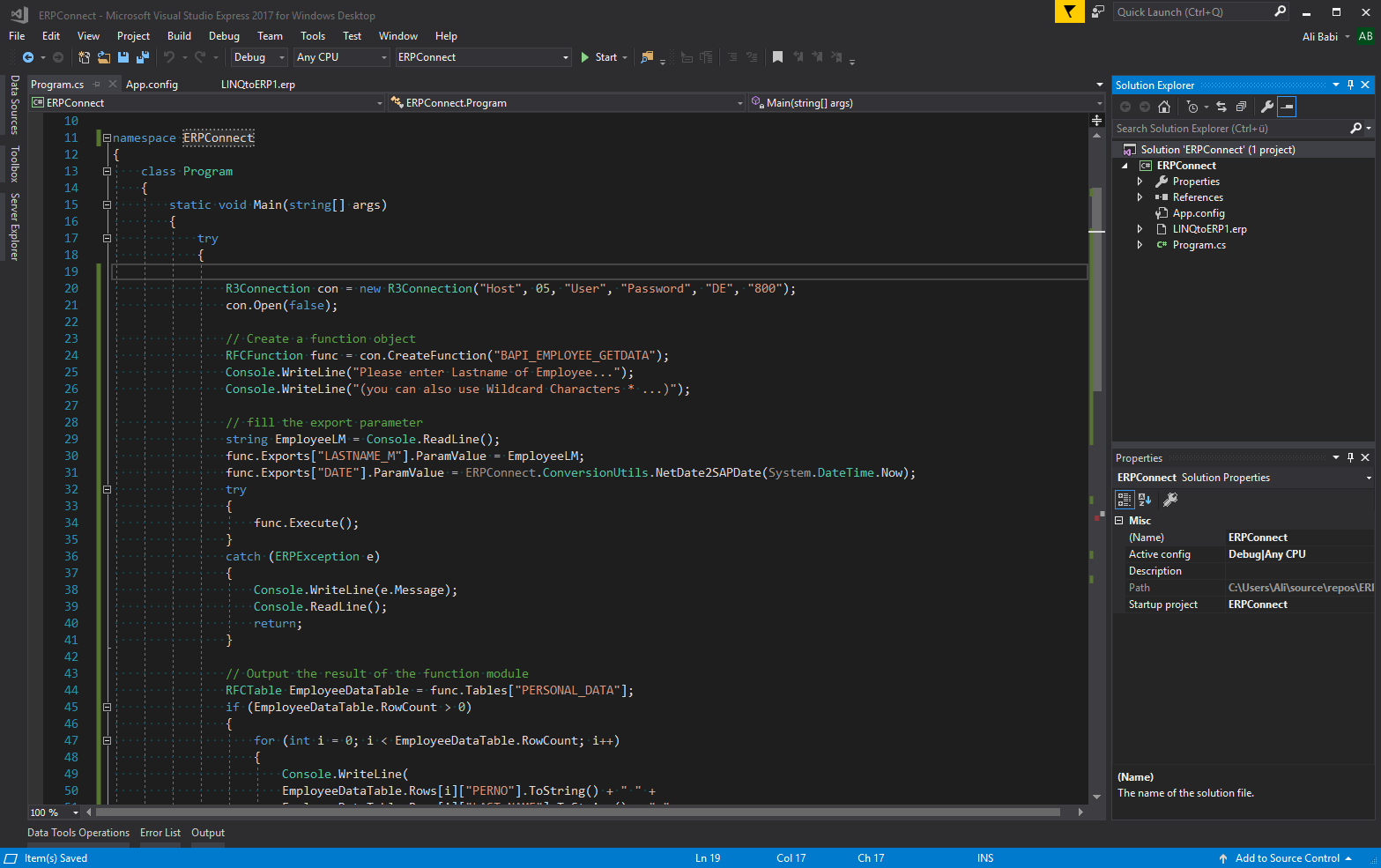
Task: Click the New Project toolbar icon
Action: point(84,57)
